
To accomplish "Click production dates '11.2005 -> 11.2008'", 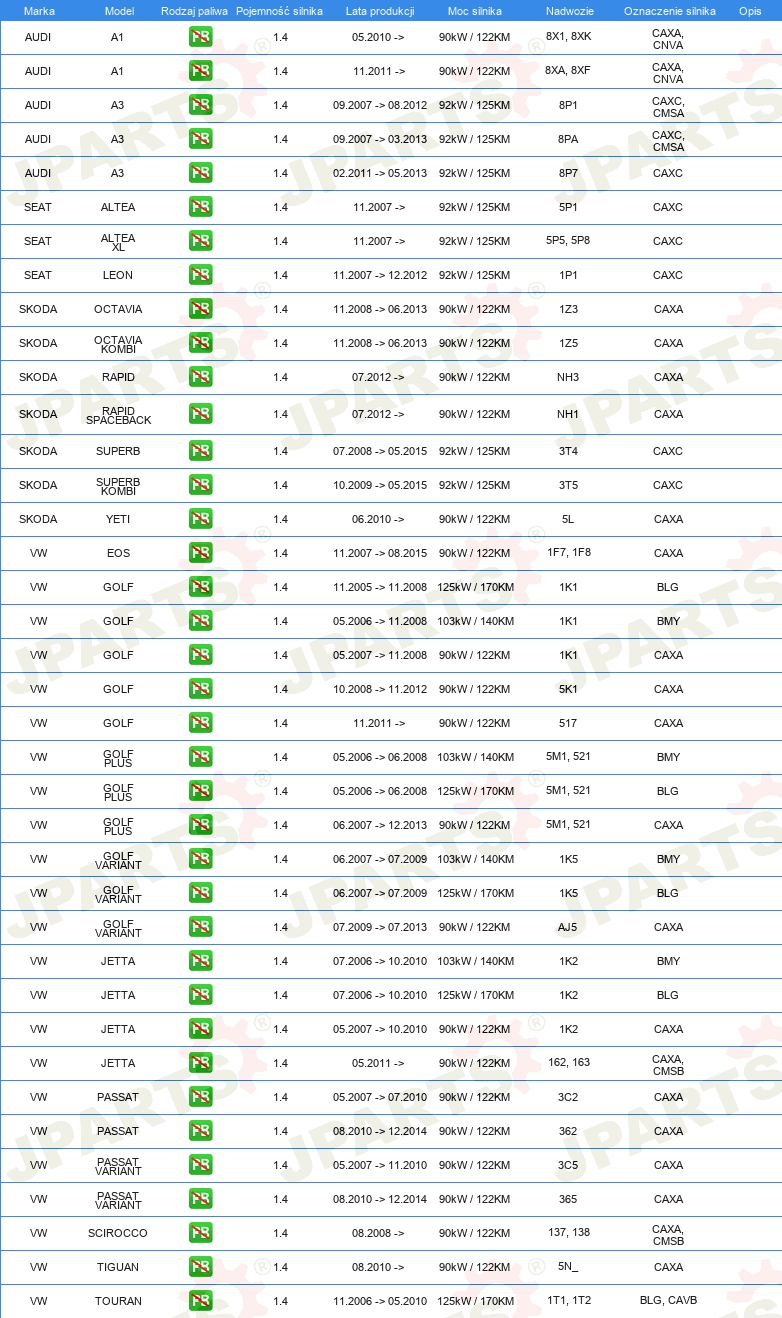I will coord(380,587).
